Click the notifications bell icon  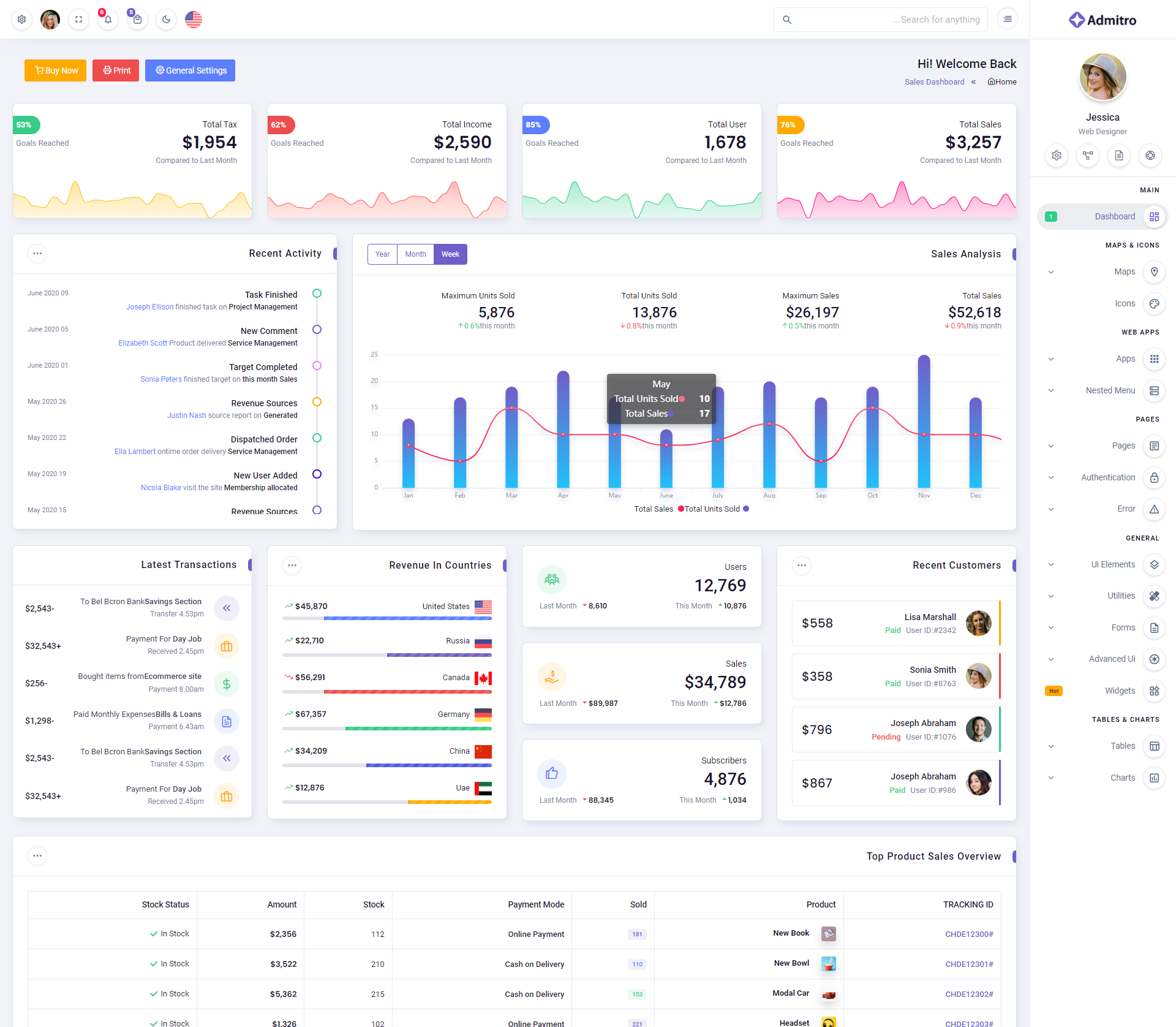(x=108, y=20)
